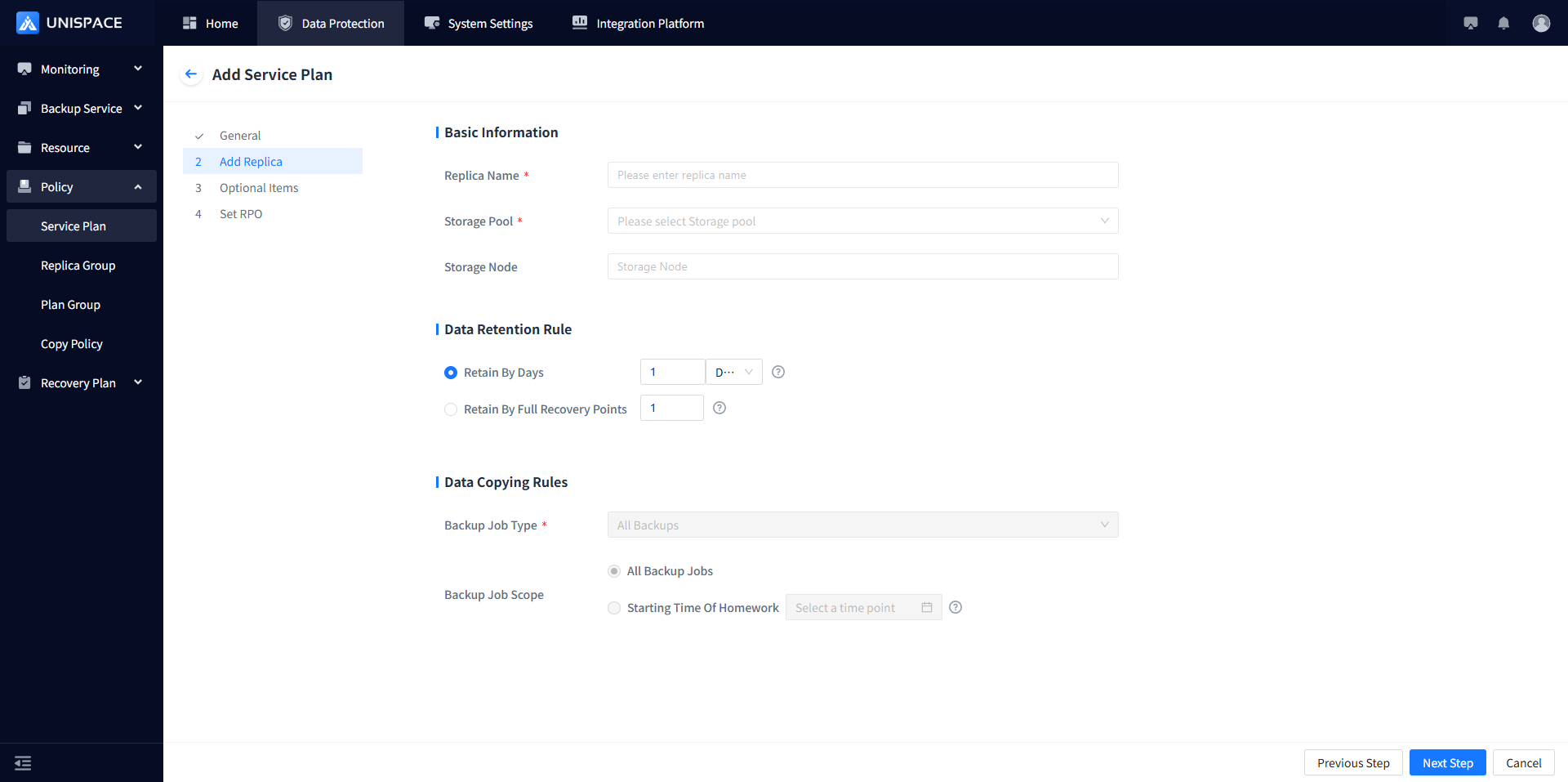This screenshot has width=1568, height=782.
Task: Open the notification bell icon
Action: (1503, 23)
